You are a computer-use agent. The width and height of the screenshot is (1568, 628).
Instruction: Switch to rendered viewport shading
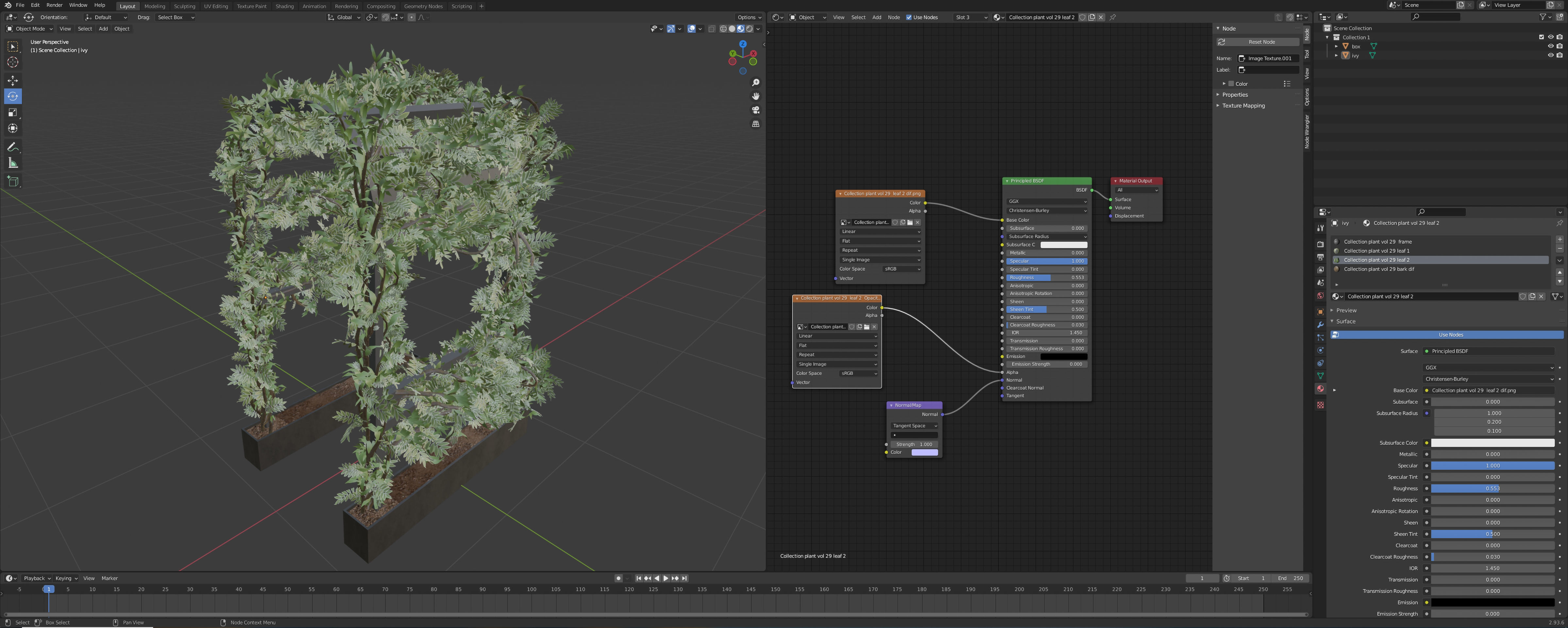point(749,29)
